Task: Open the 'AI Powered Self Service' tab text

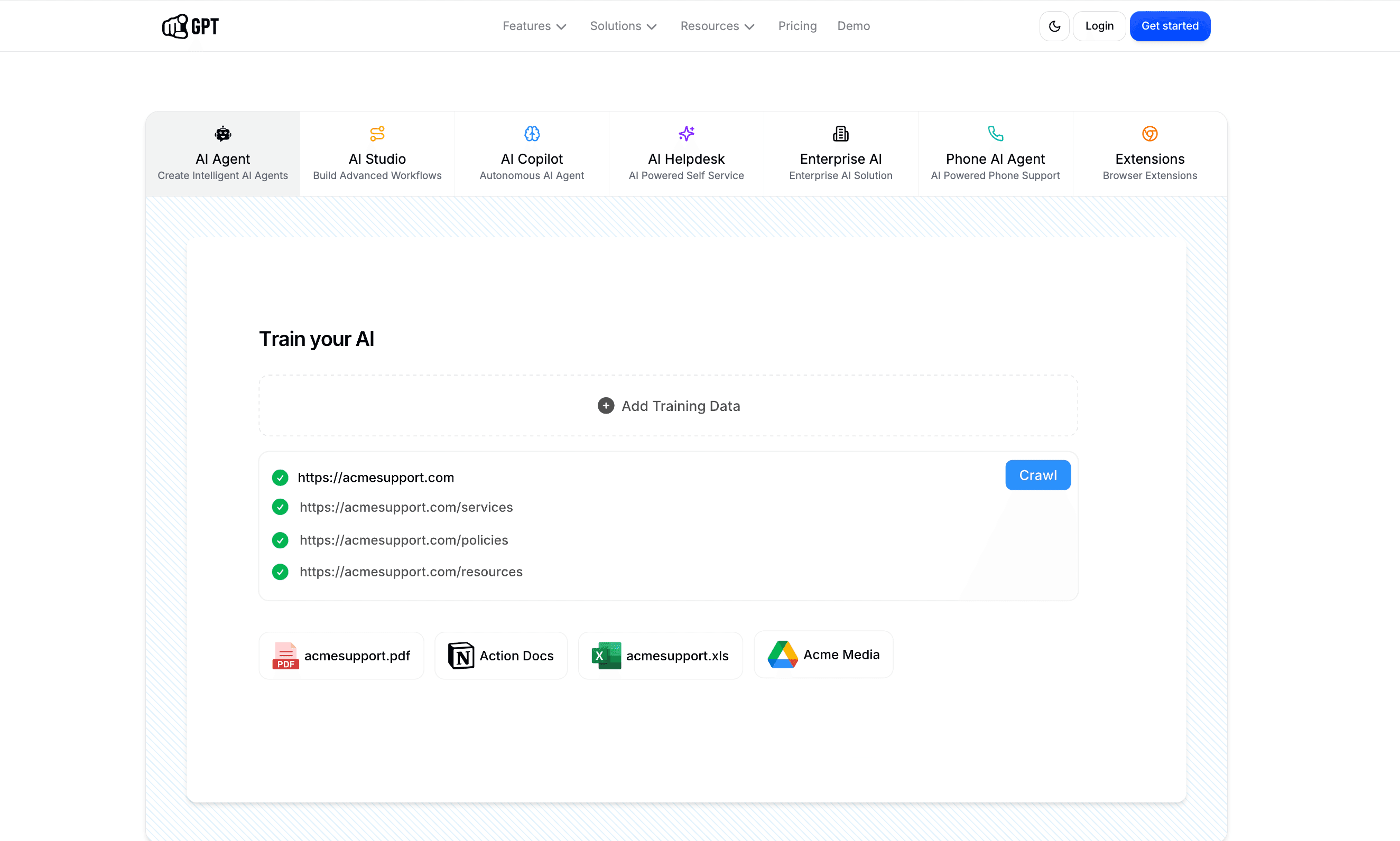Action: (x=687, y=176)
